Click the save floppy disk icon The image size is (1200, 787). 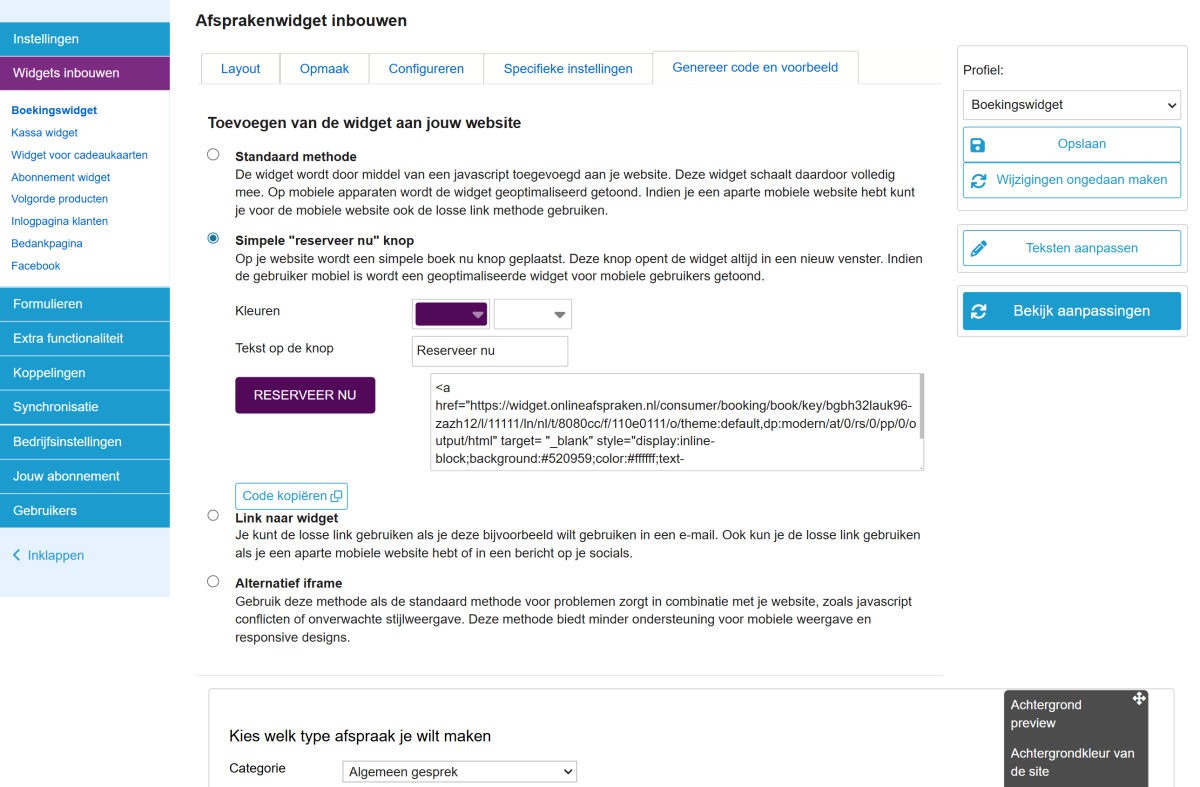978,144
